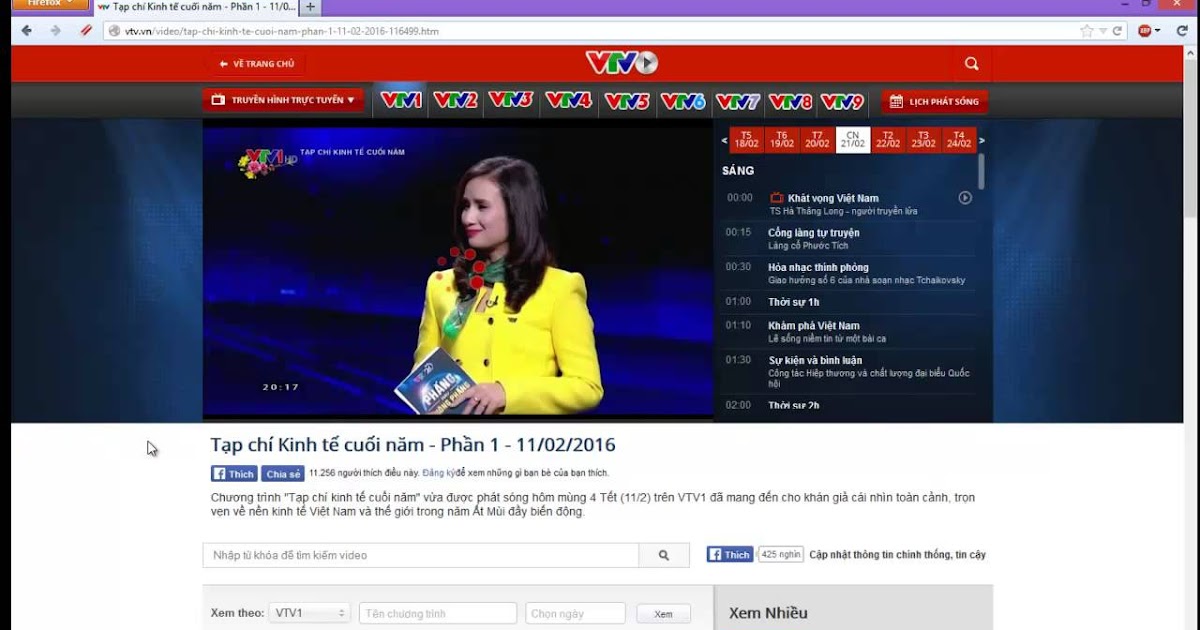Like the page via the Facebook Thích button

tap(233, 473)
